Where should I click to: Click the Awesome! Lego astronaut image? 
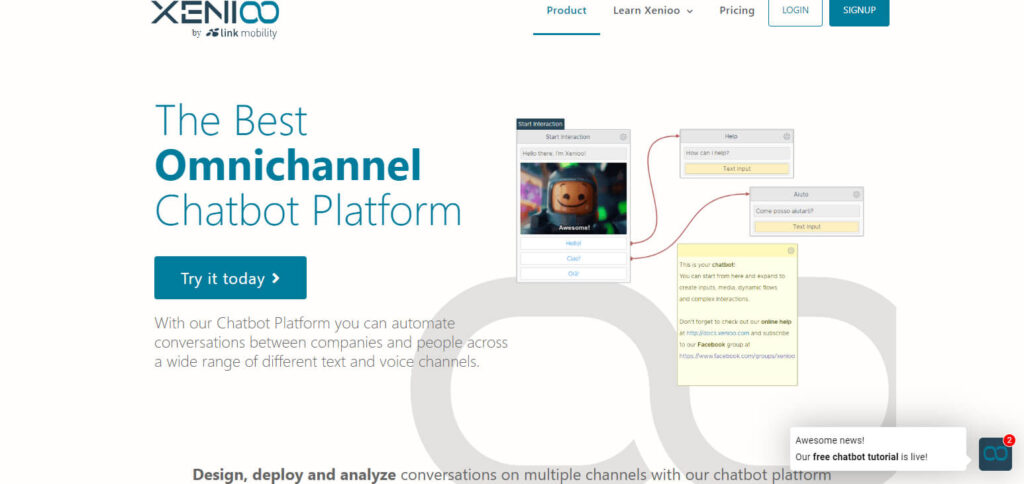(x=573, y=199)
